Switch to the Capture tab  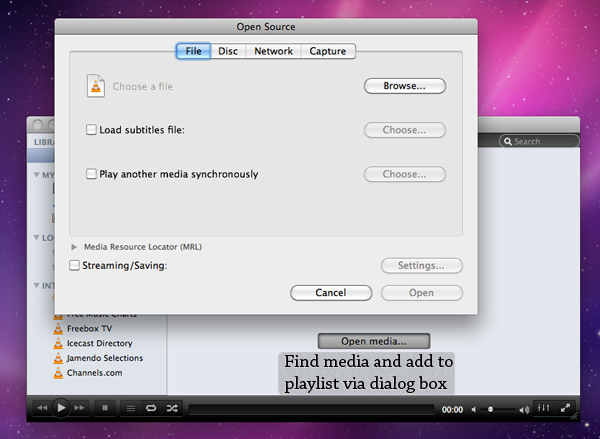click(328, 51)
